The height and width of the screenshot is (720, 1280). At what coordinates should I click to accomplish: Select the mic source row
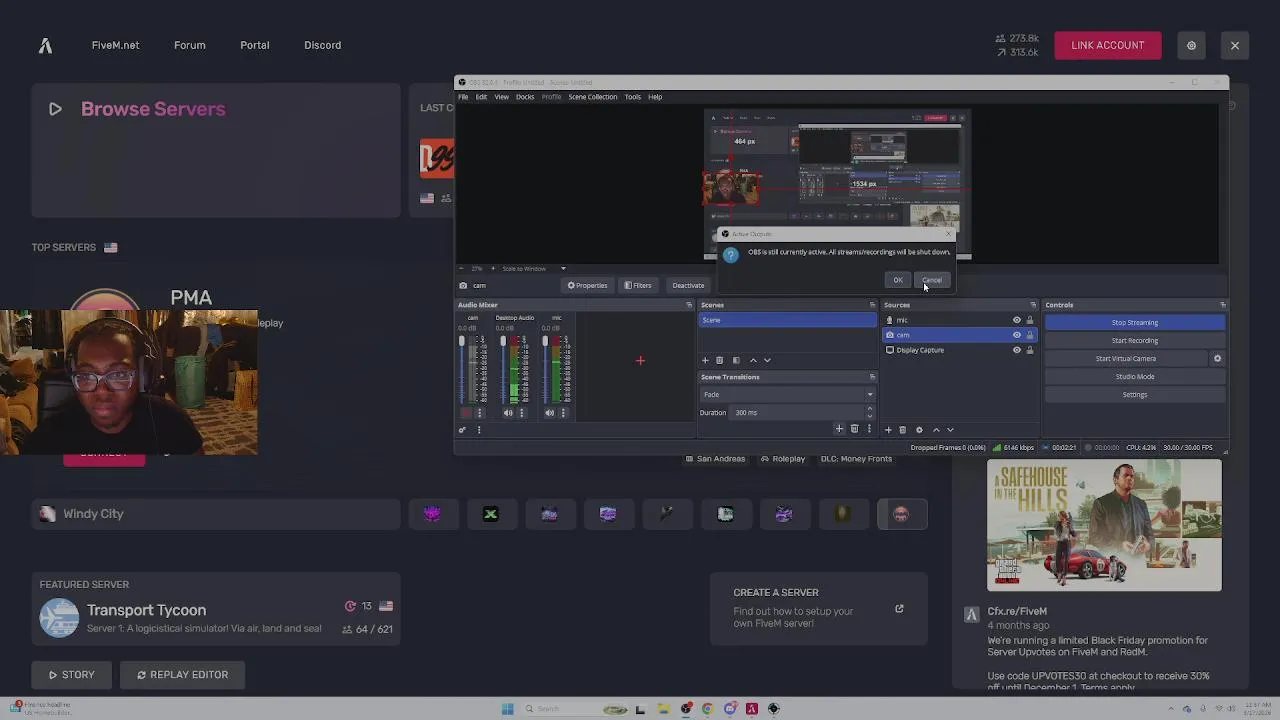(960, 320)
